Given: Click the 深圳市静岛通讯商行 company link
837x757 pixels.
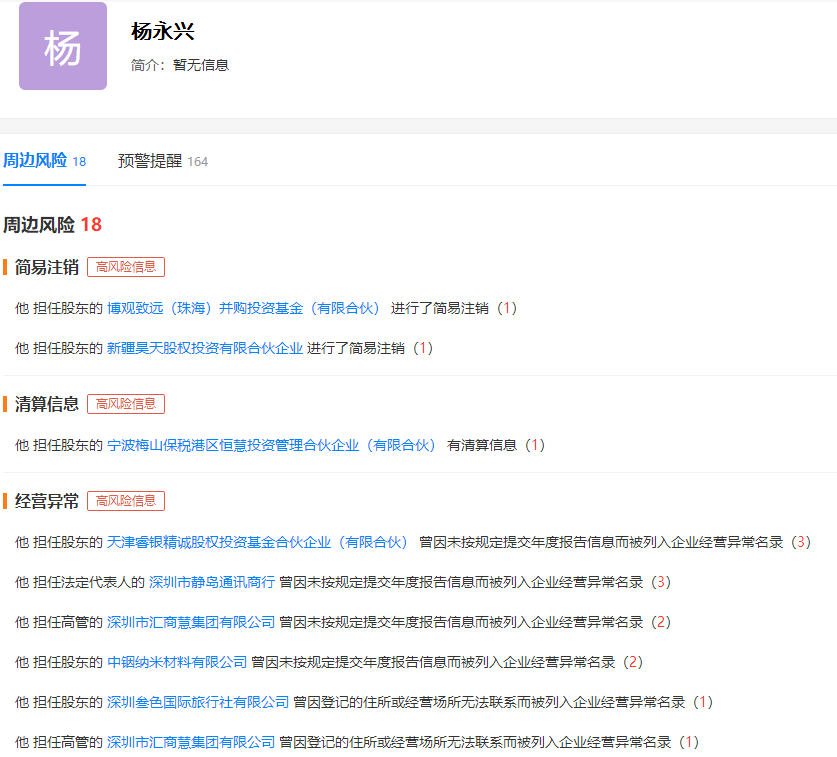Looking at the screenshot, I should [x=211, y=582].
